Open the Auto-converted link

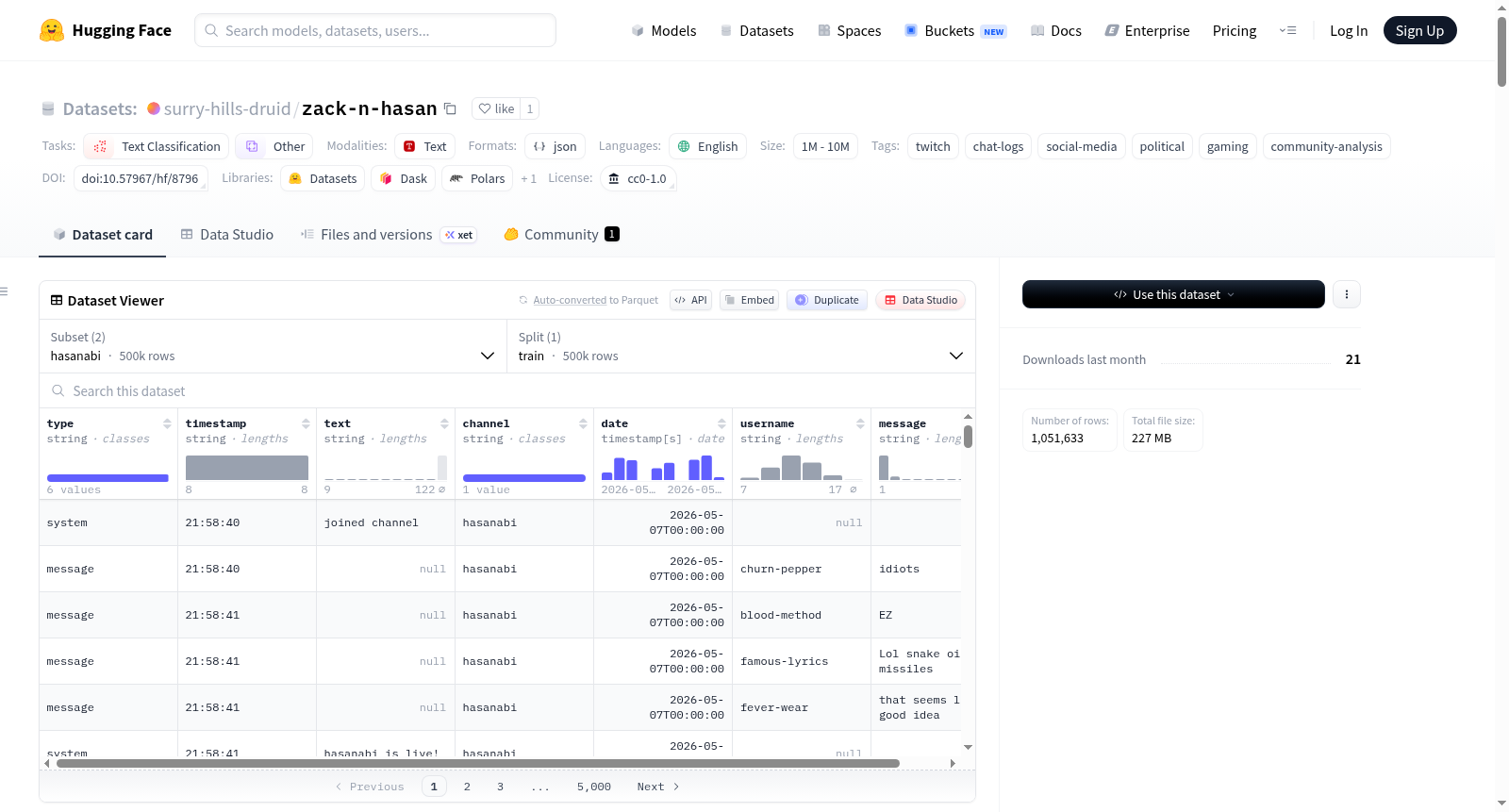570,300
